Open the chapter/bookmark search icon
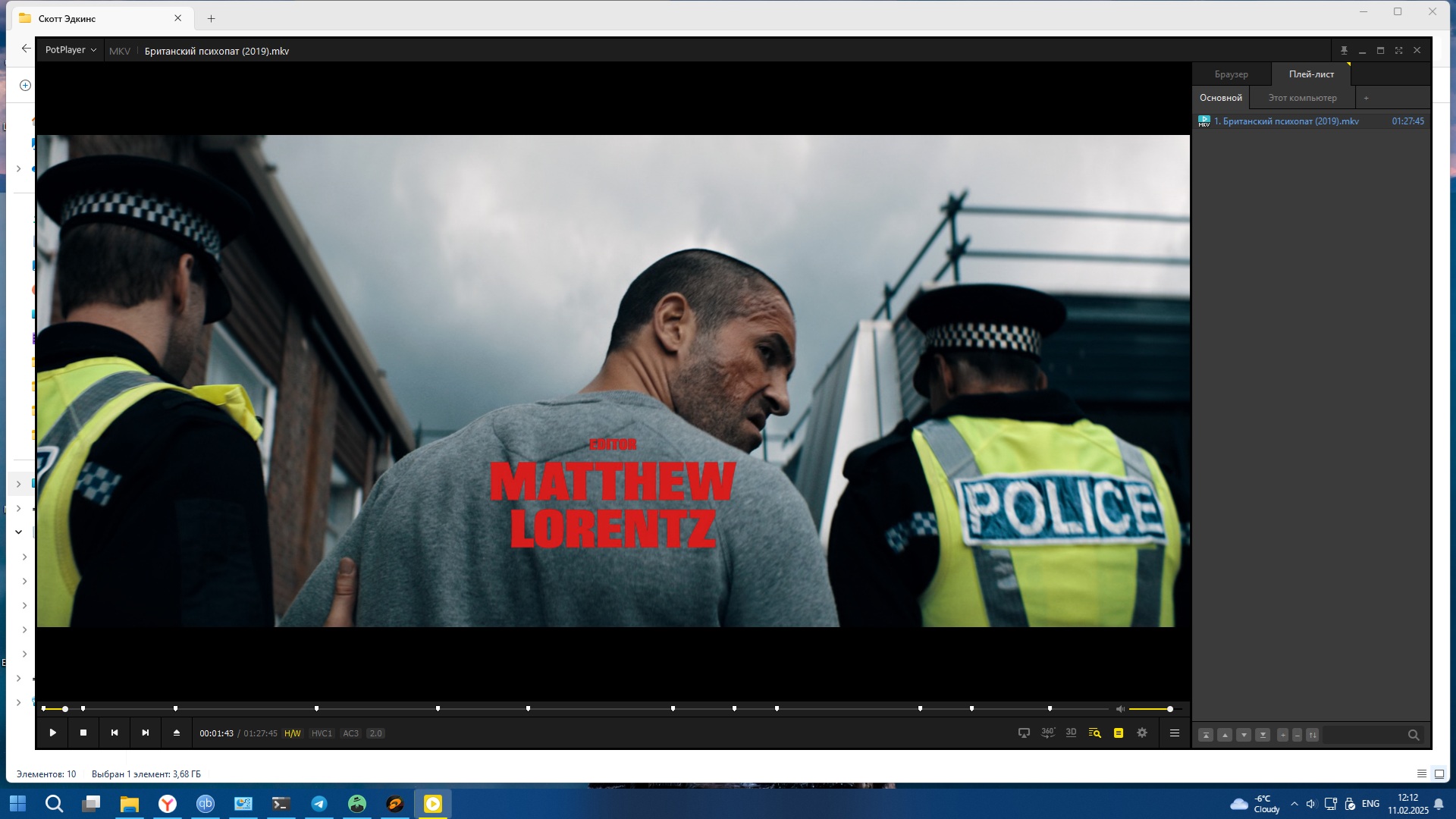This screenshot has width=1456, height=819. [x=1094, y=733]
